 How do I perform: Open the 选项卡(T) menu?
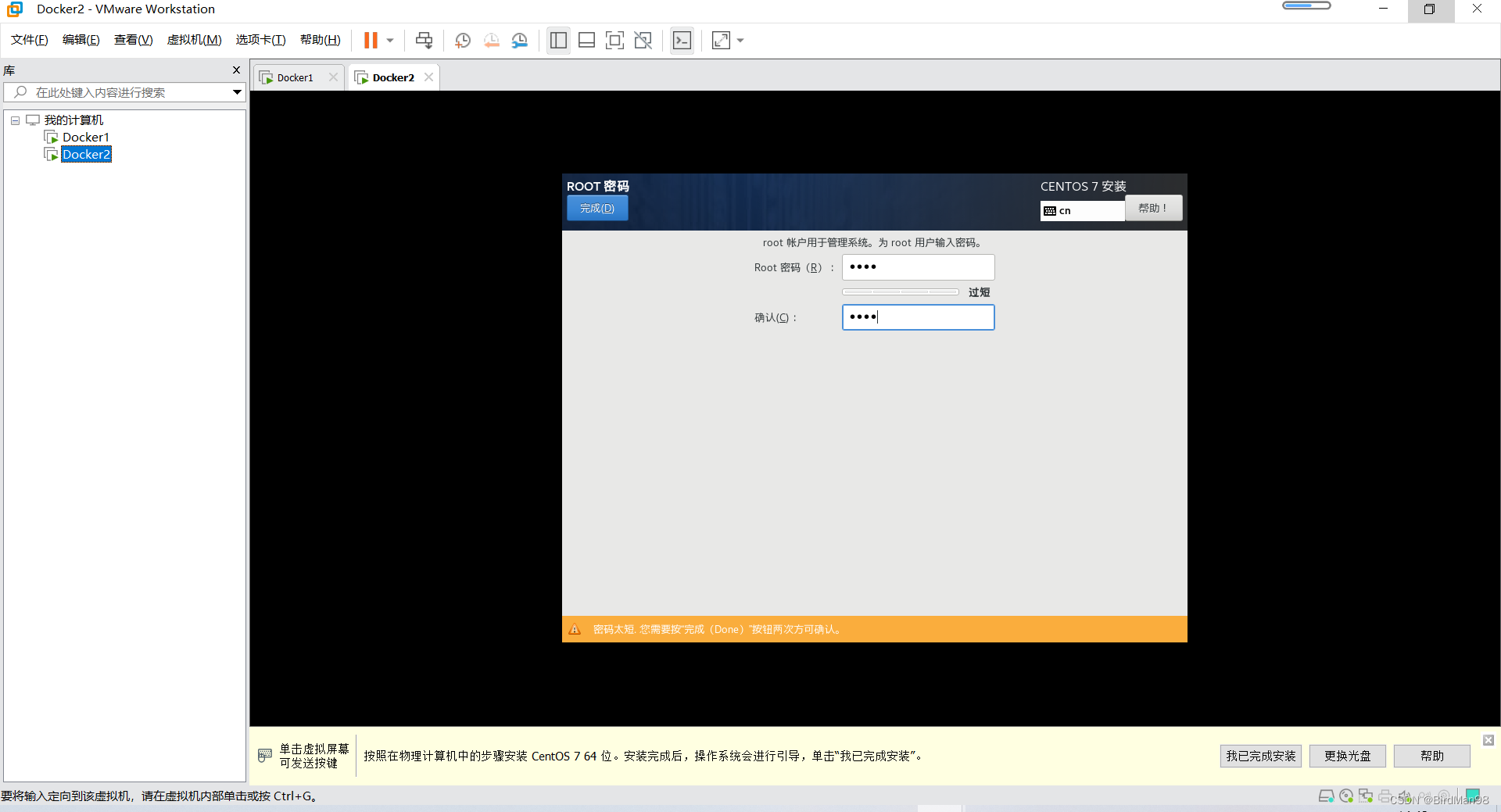pos(261,40)
